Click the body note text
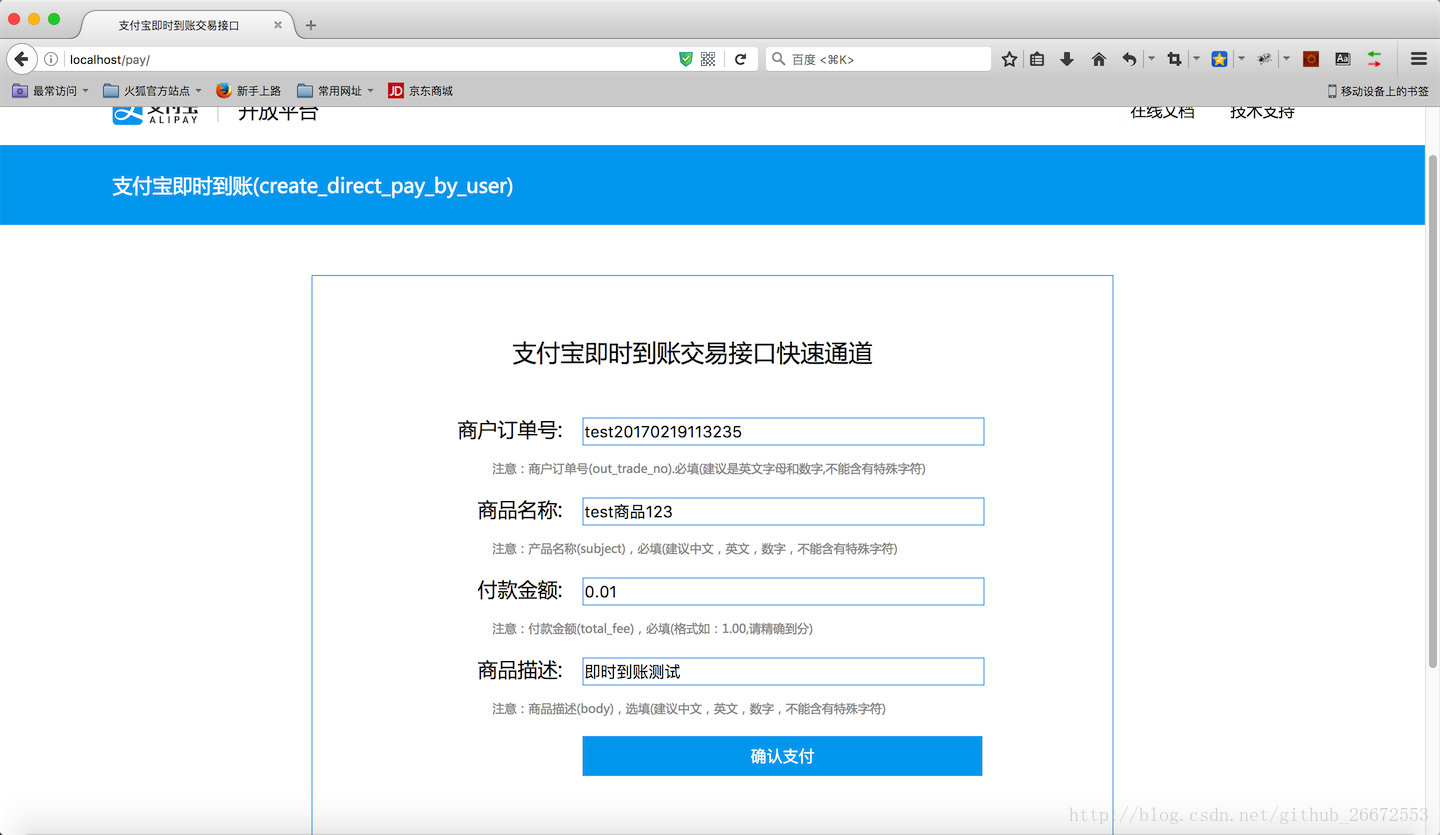This screenshot has height=835, width=1440. tap(688, 709)
